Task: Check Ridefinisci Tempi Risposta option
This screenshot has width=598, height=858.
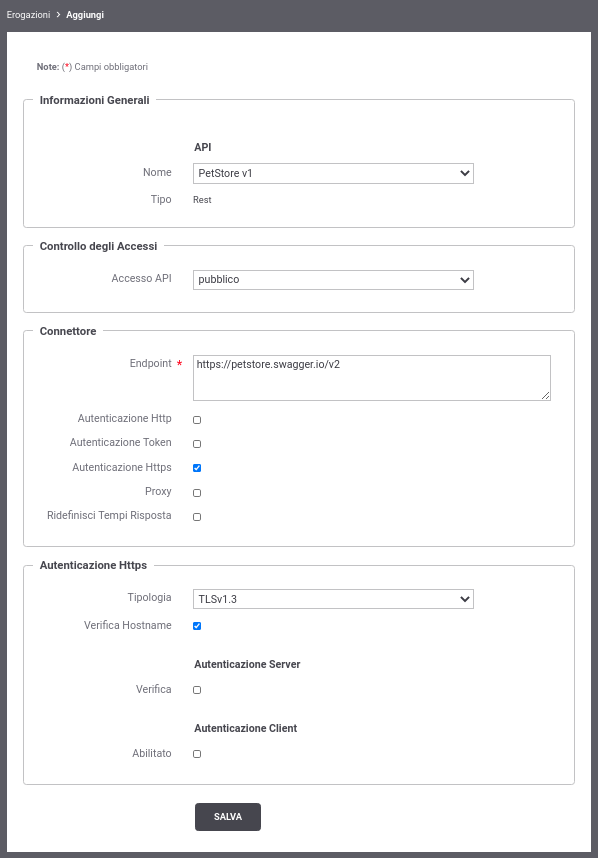Action: tap(197, 517)
